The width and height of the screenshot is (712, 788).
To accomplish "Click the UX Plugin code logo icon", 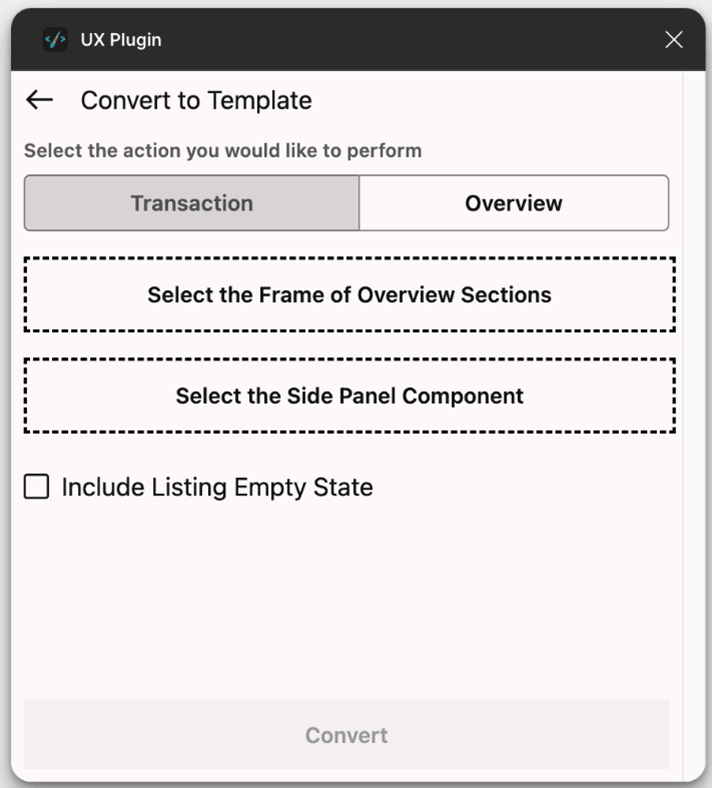I will pos(56,40).
